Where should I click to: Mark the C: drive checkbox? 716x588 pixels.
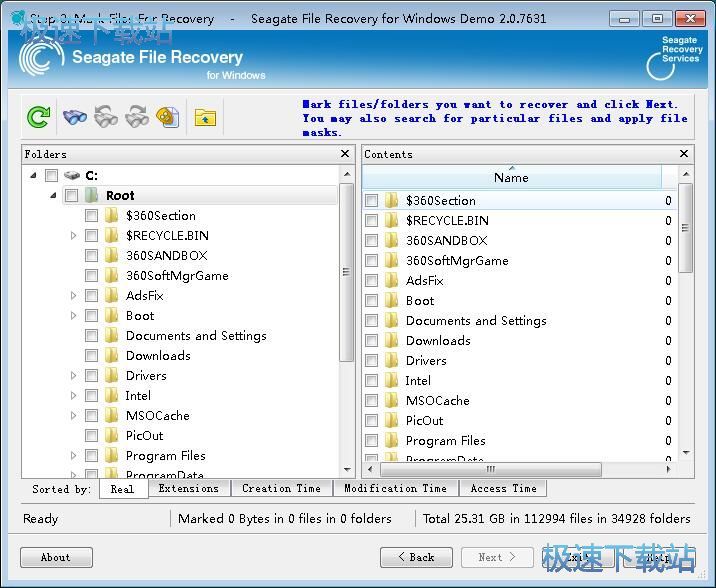(52, 175)
